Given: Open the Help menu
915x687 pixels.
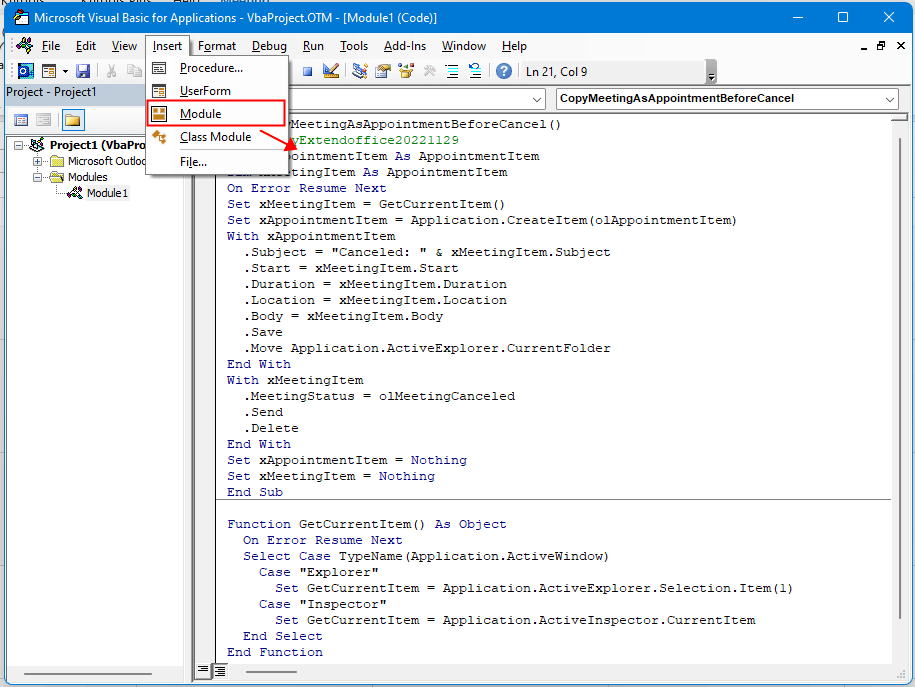Looking at the screenshot, I should click(x=514, y=46).
